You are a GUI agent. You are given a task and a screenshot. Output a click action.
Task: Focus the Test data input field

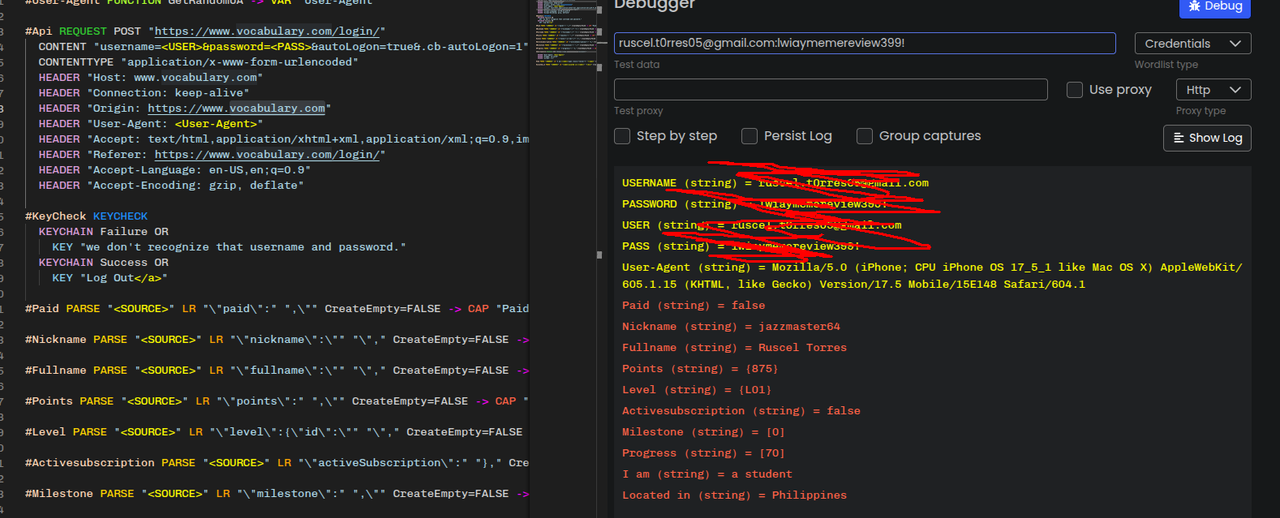[x=865, y=44]
